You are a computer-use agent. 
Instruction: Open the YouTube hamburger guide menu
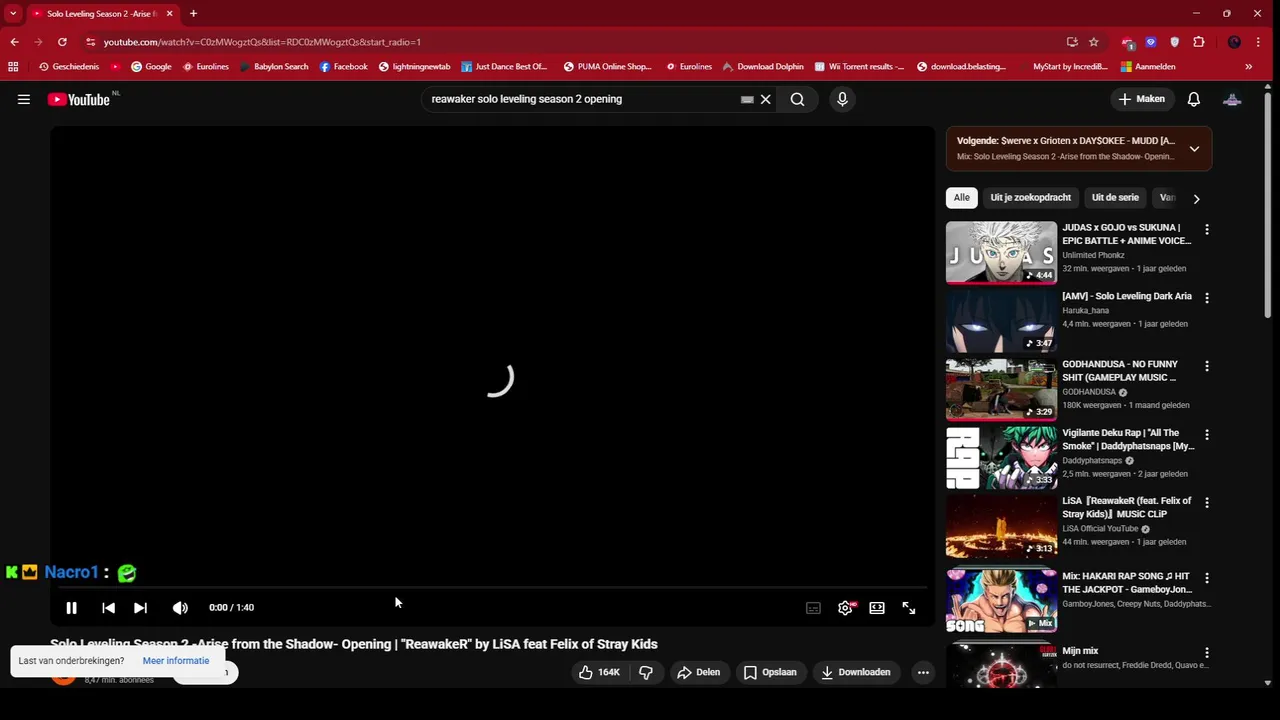23,99
